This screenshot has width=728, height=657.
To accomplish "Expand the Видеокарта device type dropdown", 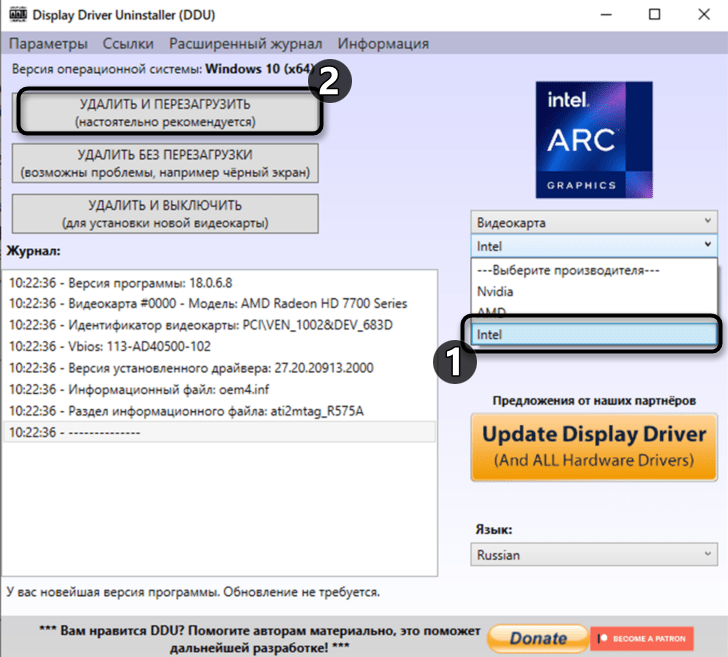I will [x=594, y=222].
